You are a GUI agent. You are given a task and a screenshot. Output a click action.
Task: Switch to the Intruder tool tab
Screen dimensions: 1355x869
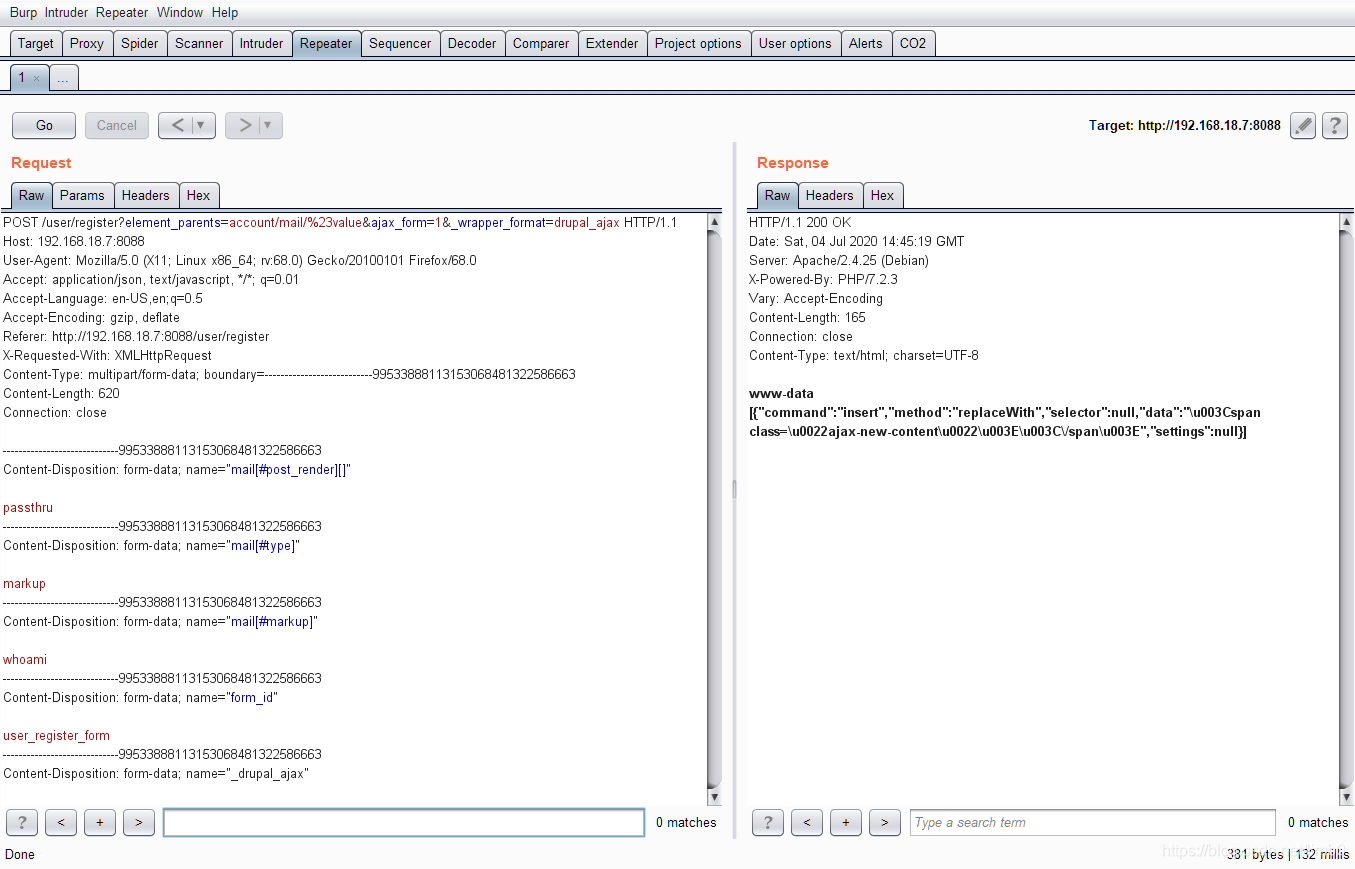point(261,43)
